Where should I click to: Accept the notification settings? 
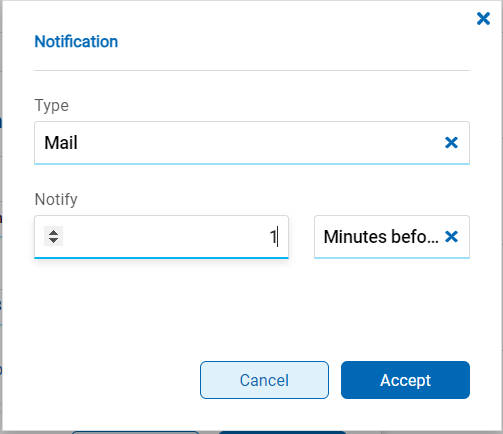[x=405, y=380]
